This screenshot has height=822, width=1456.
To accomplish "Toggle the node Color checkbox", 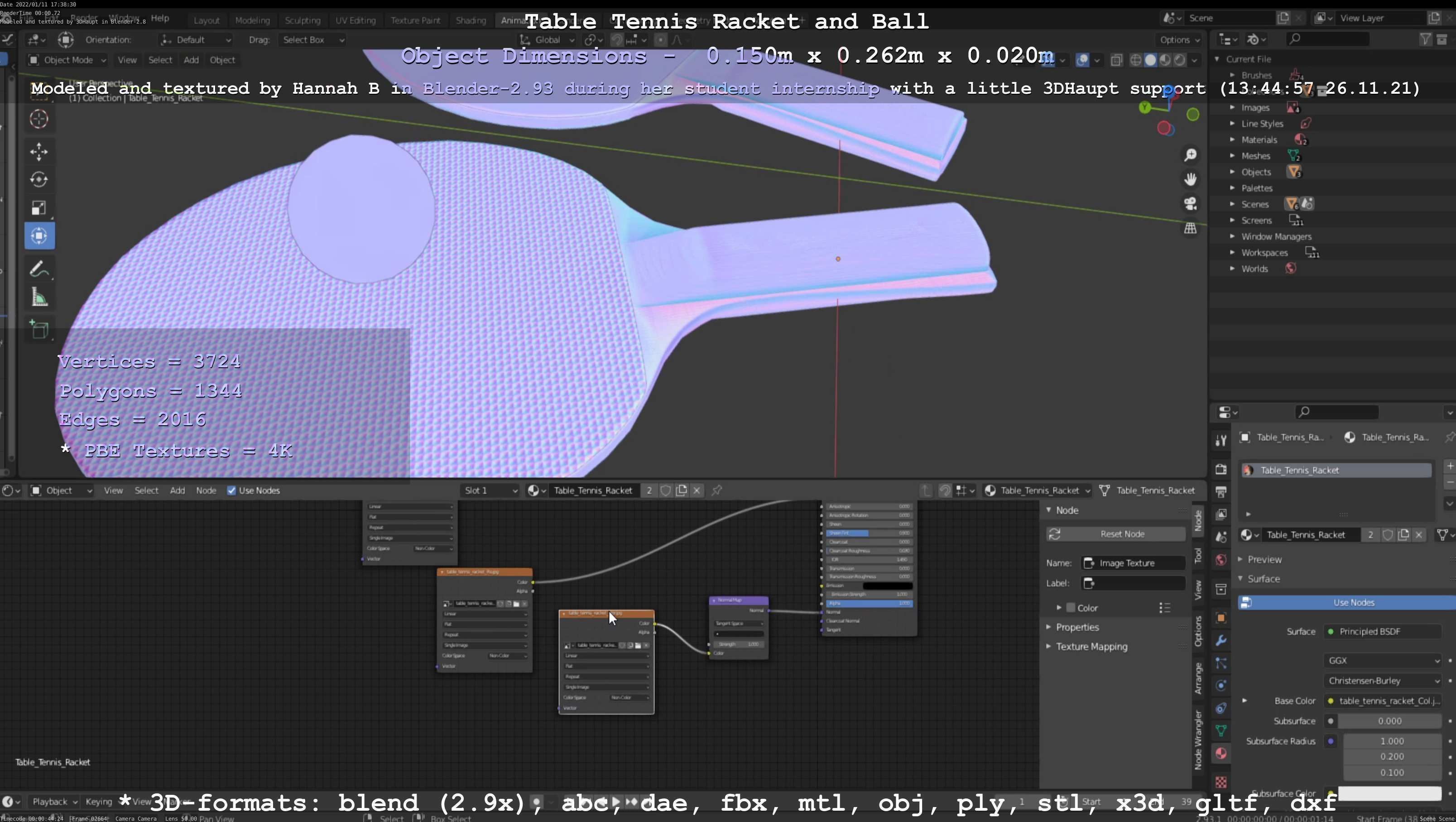I will coord(1071,608).
